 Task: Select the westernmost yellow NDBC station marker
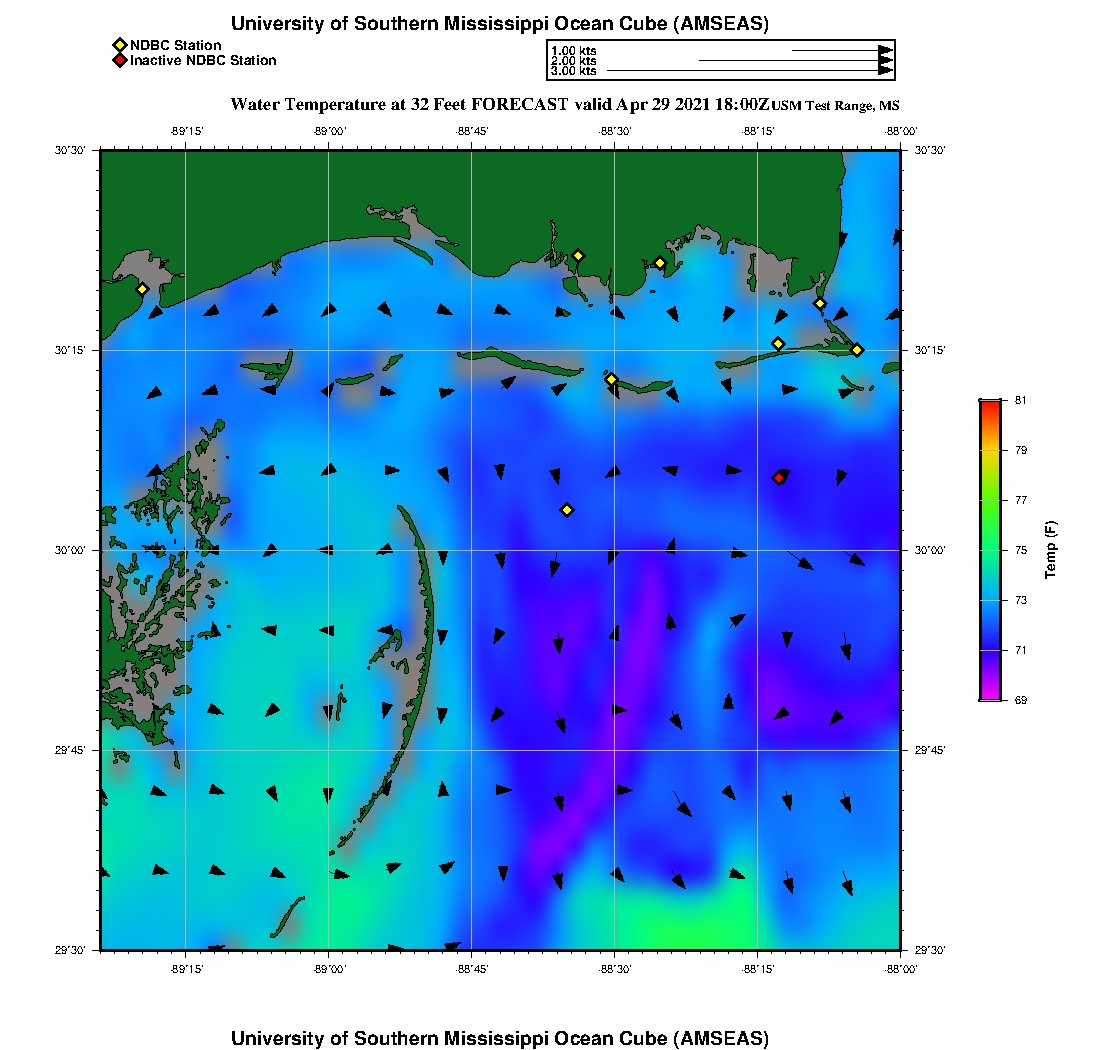[142, 289]
